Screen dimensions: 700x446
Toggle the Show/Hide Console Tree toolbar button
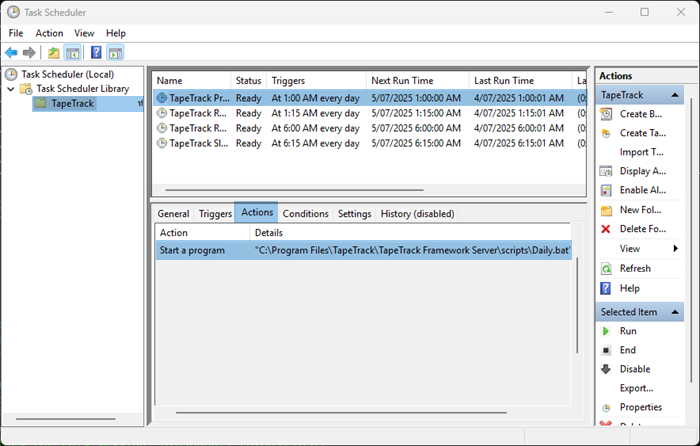[x=73, y=52]
